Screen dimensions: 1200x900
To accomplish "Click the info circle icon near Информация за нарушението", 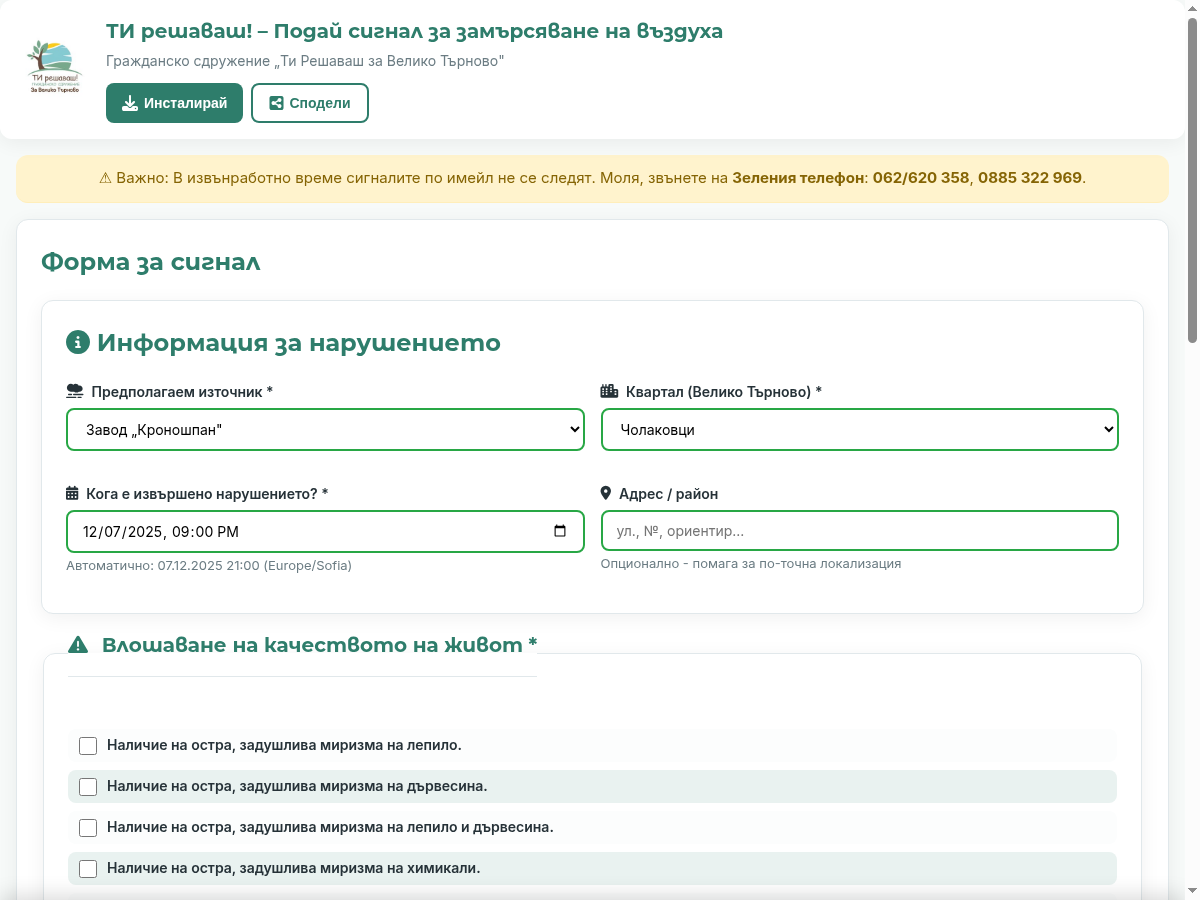I will point(78,342).
